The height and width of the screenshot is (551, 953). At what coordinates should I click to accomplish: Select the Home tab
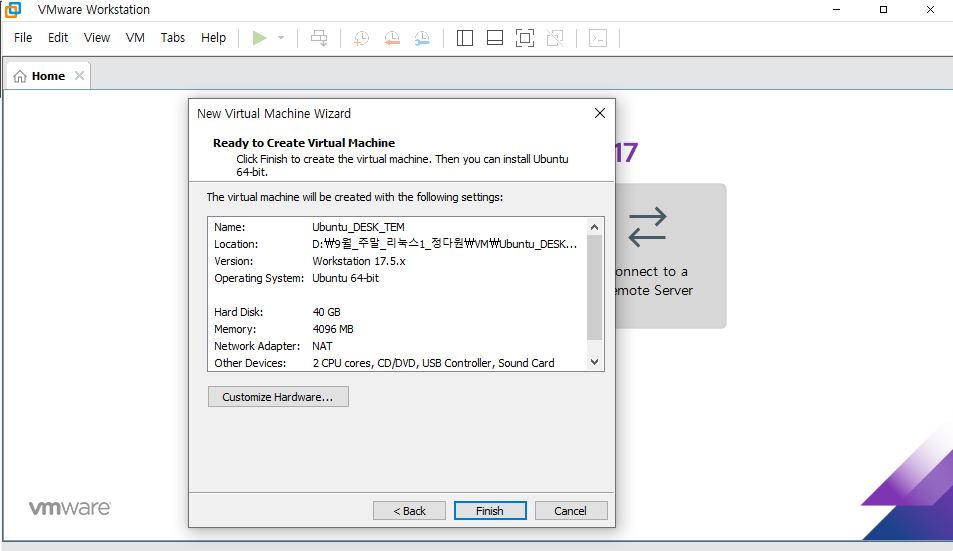click(x=49, y=76)
